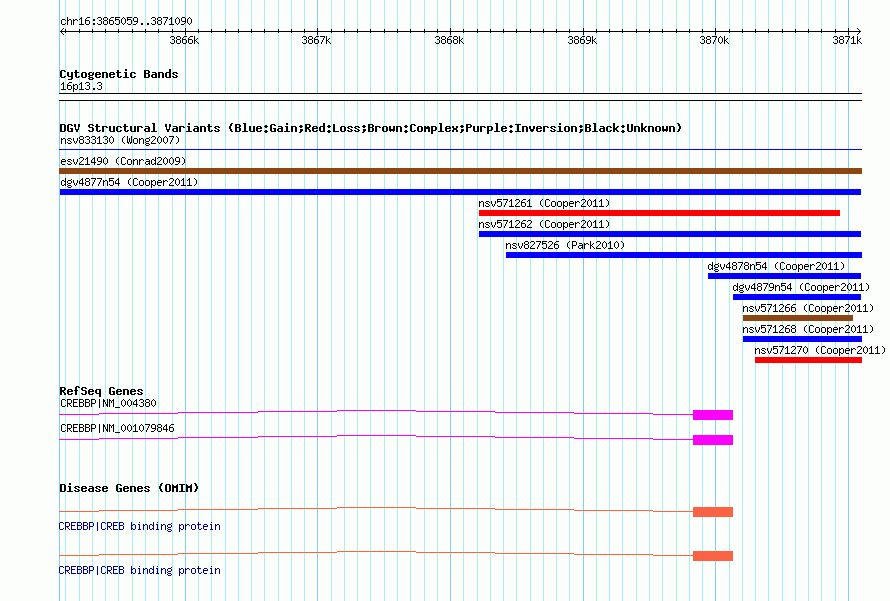Click the chr16:3865059..3871090 region label
The width and height of the screenshot is (890, 601).
126,22
